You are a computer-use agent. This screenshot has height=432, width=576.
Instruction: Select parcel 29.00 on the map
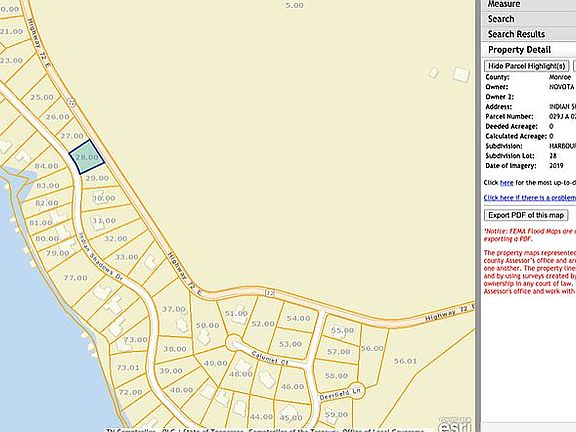tap(97, 178)
